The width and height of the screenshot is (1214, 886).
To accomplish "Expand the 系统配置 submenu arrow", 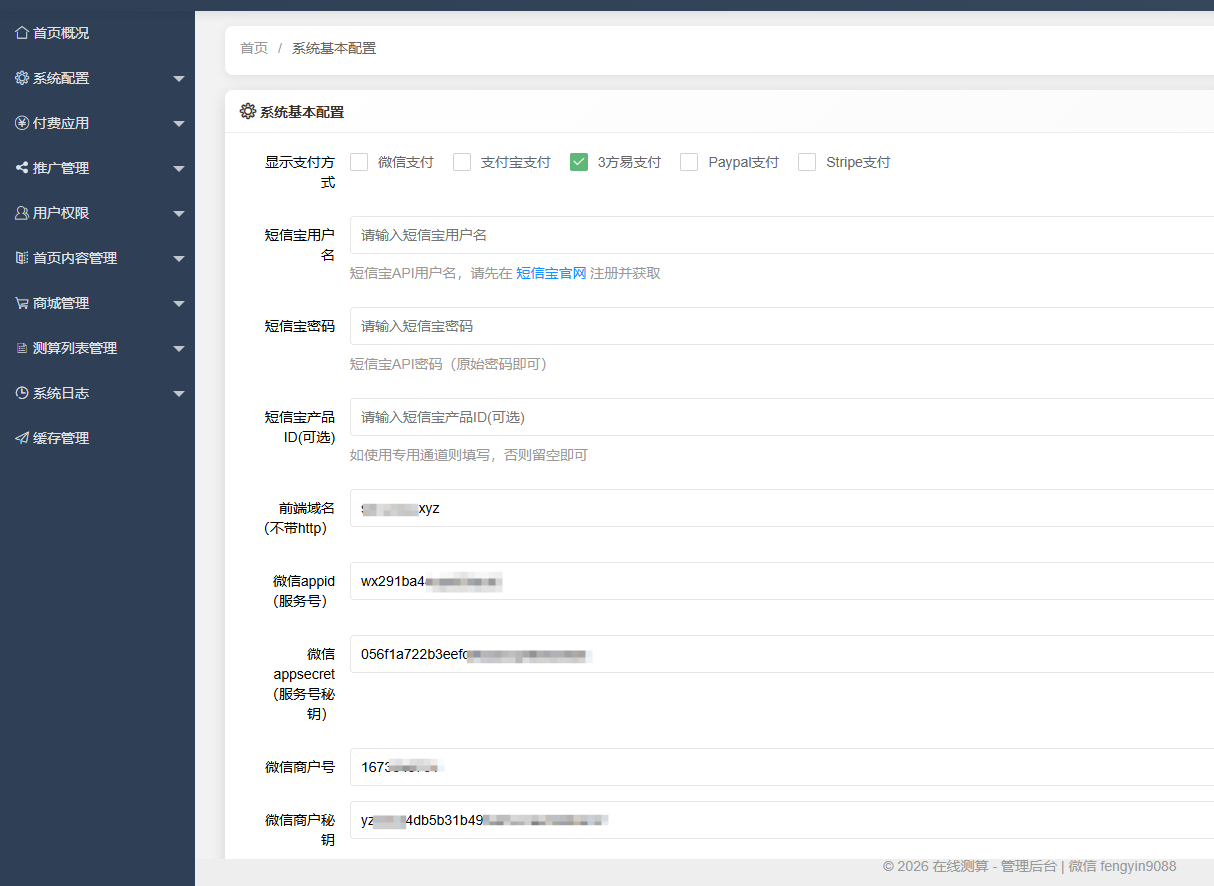I will 179,79.
